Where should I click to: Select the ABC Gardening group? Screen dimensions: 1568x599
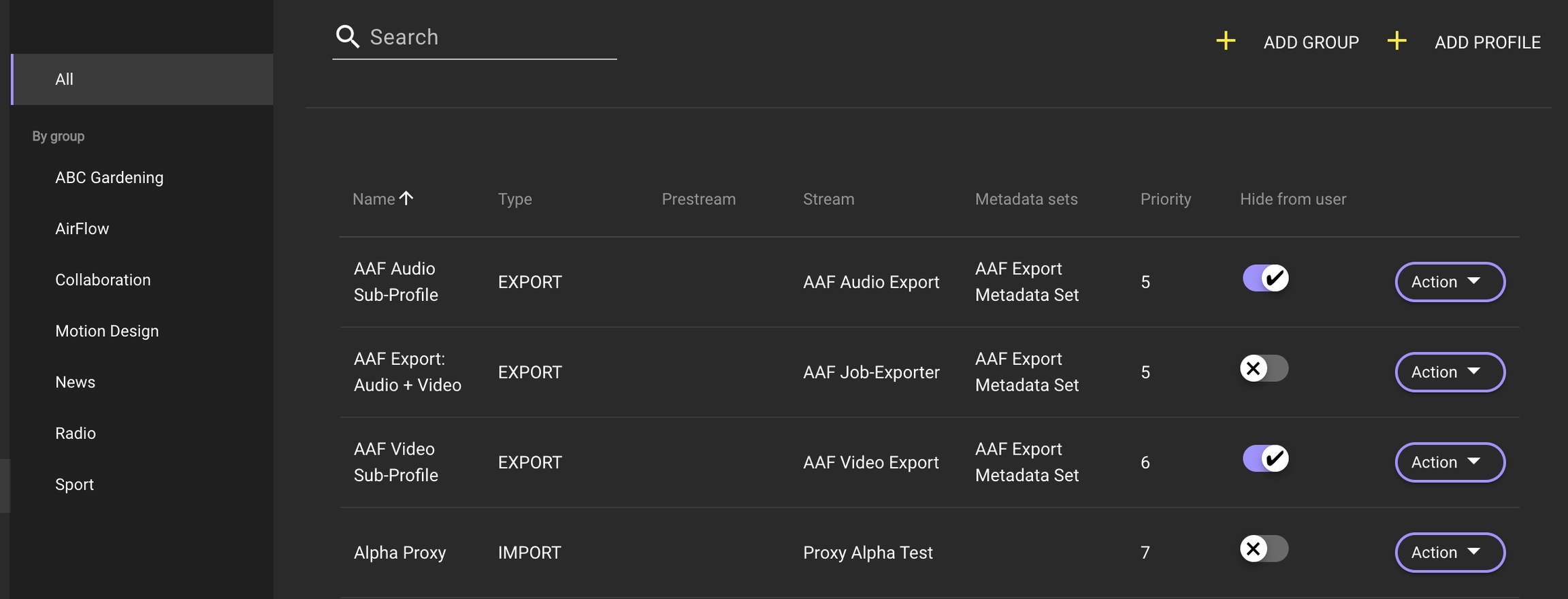[x=110, y=178]
